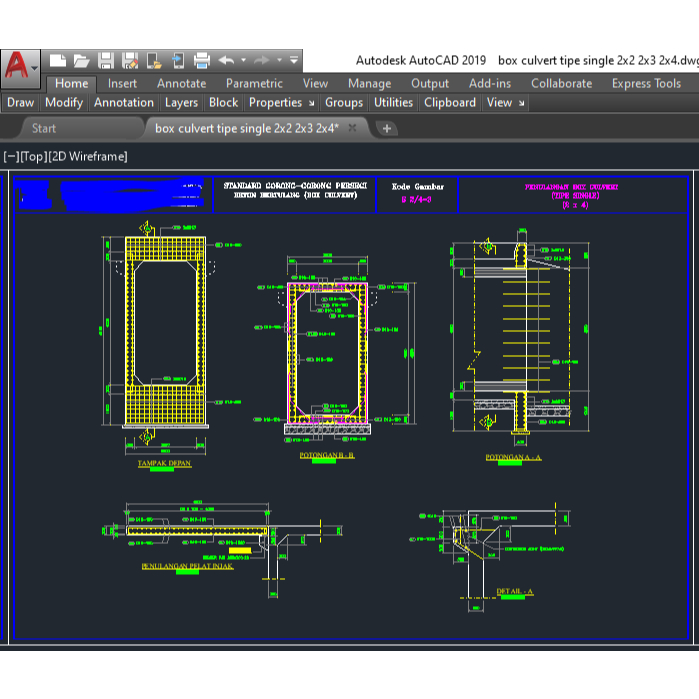Image resolution: width=699 pixels, height=699 pixels.
Task: Expand the View ribbon panel
Action: (499, 103)
